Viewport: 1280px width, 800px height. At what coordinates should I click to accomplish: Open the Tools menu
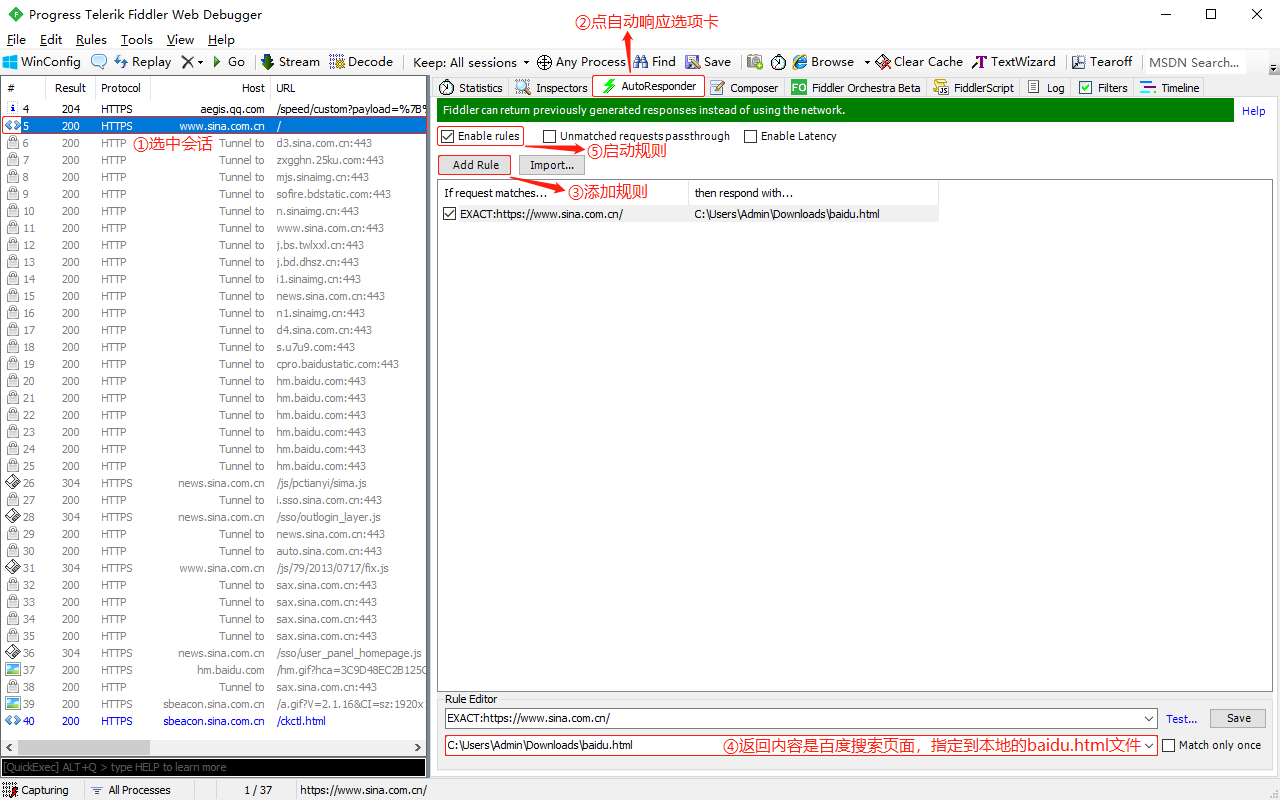click(137, 40)
